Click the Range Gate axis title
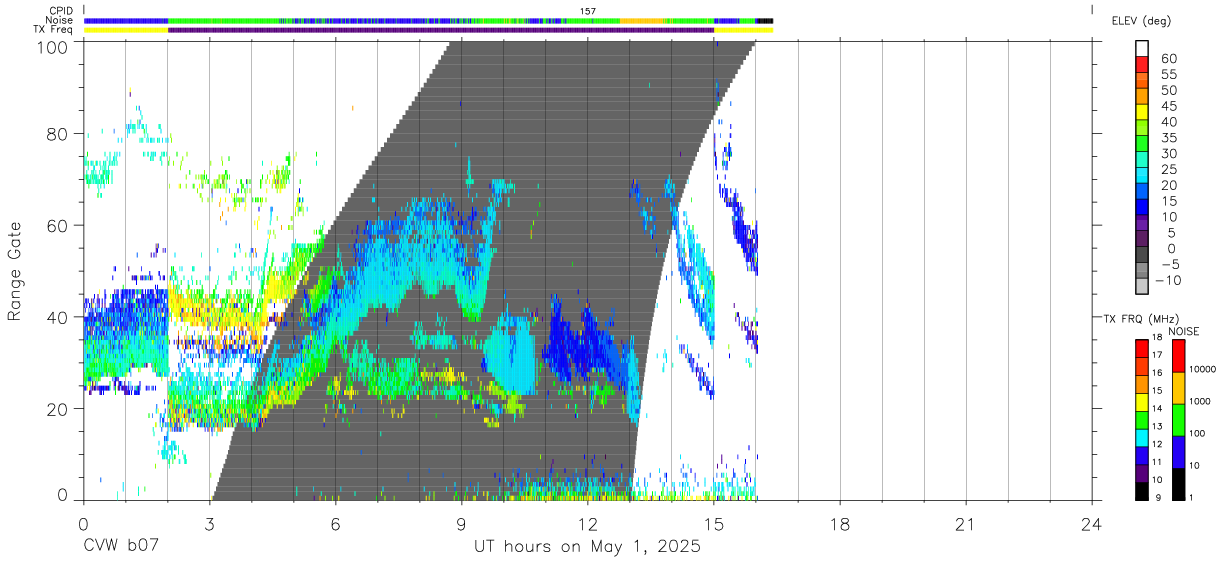 (x=15, y=272)
